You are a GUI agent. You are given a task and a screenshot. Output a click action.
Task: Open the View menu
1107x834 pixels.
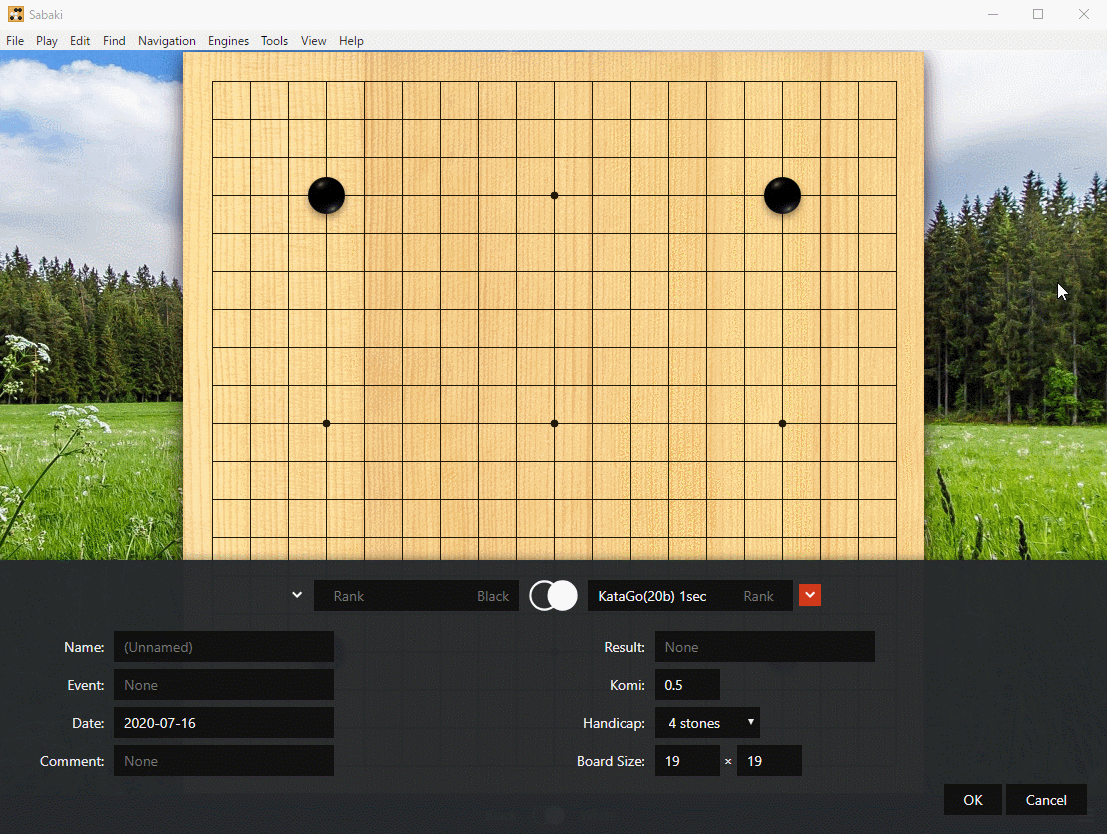point(313,41)
